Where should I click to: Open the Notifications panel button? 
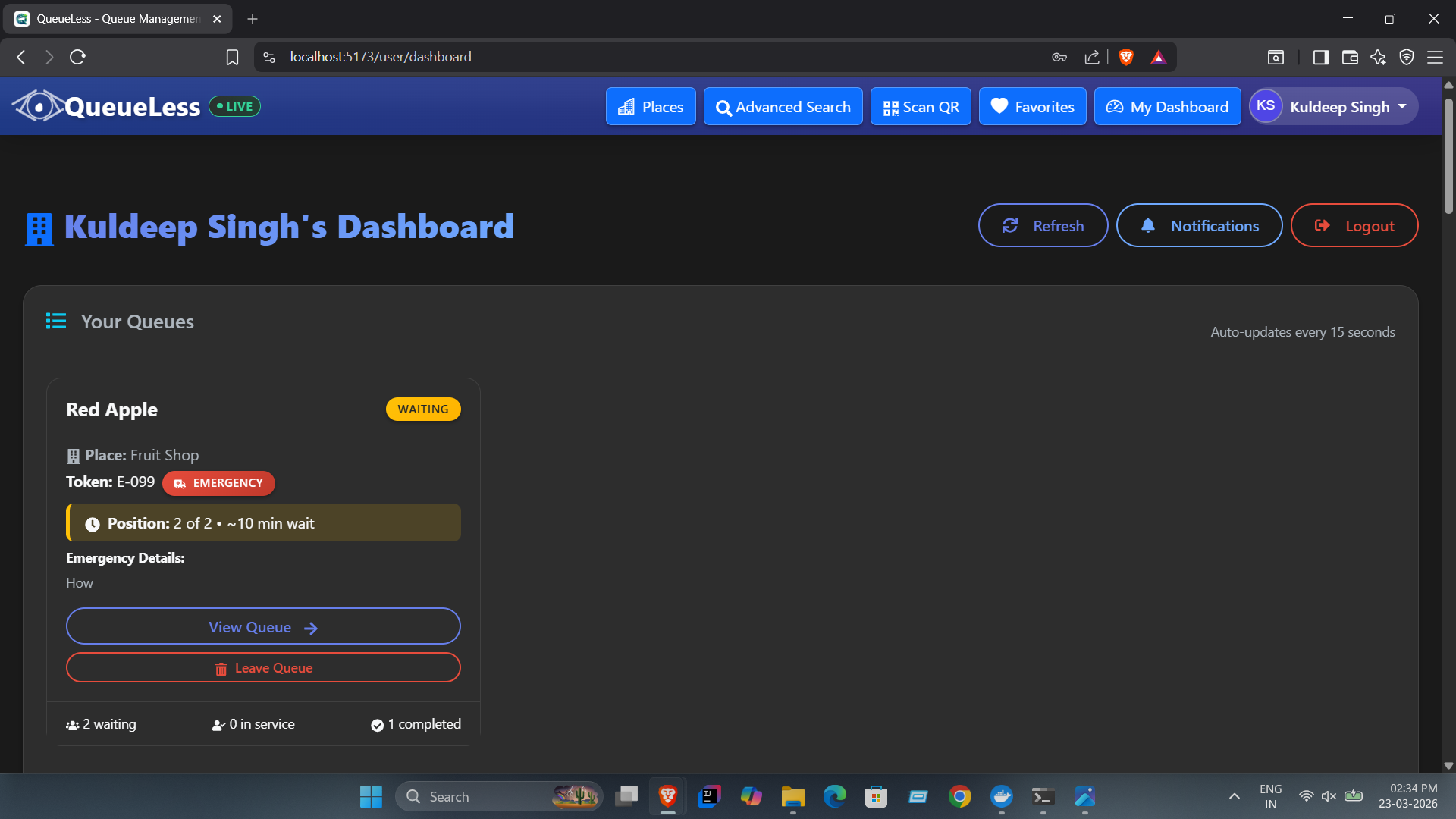pyautogui.click(x=1199, y=225)
